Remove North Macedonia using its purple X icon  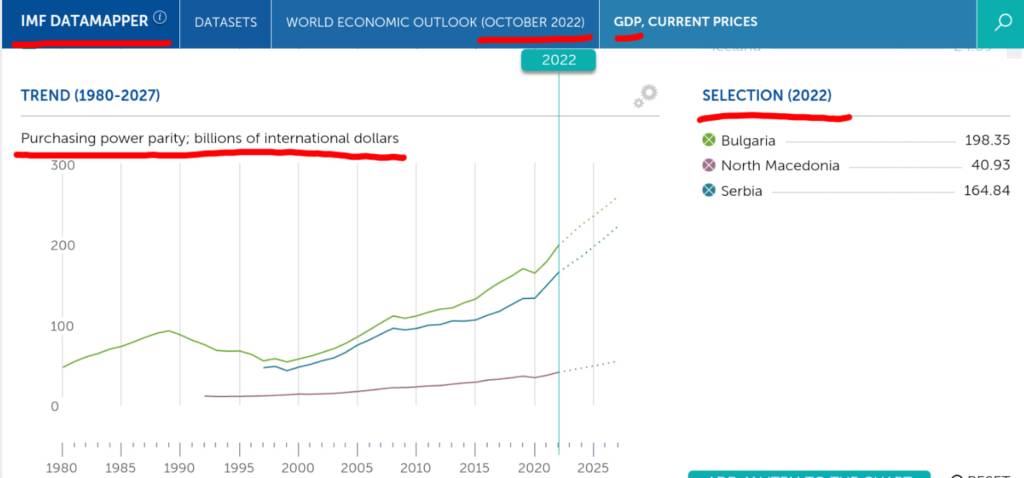[x=709, y=166]
